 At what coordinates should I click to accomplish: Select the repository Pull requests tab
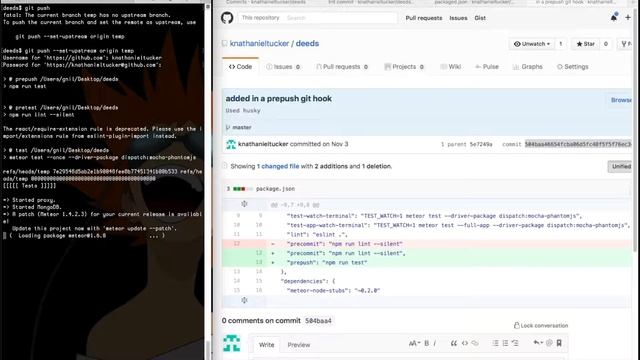click(342, 67)
